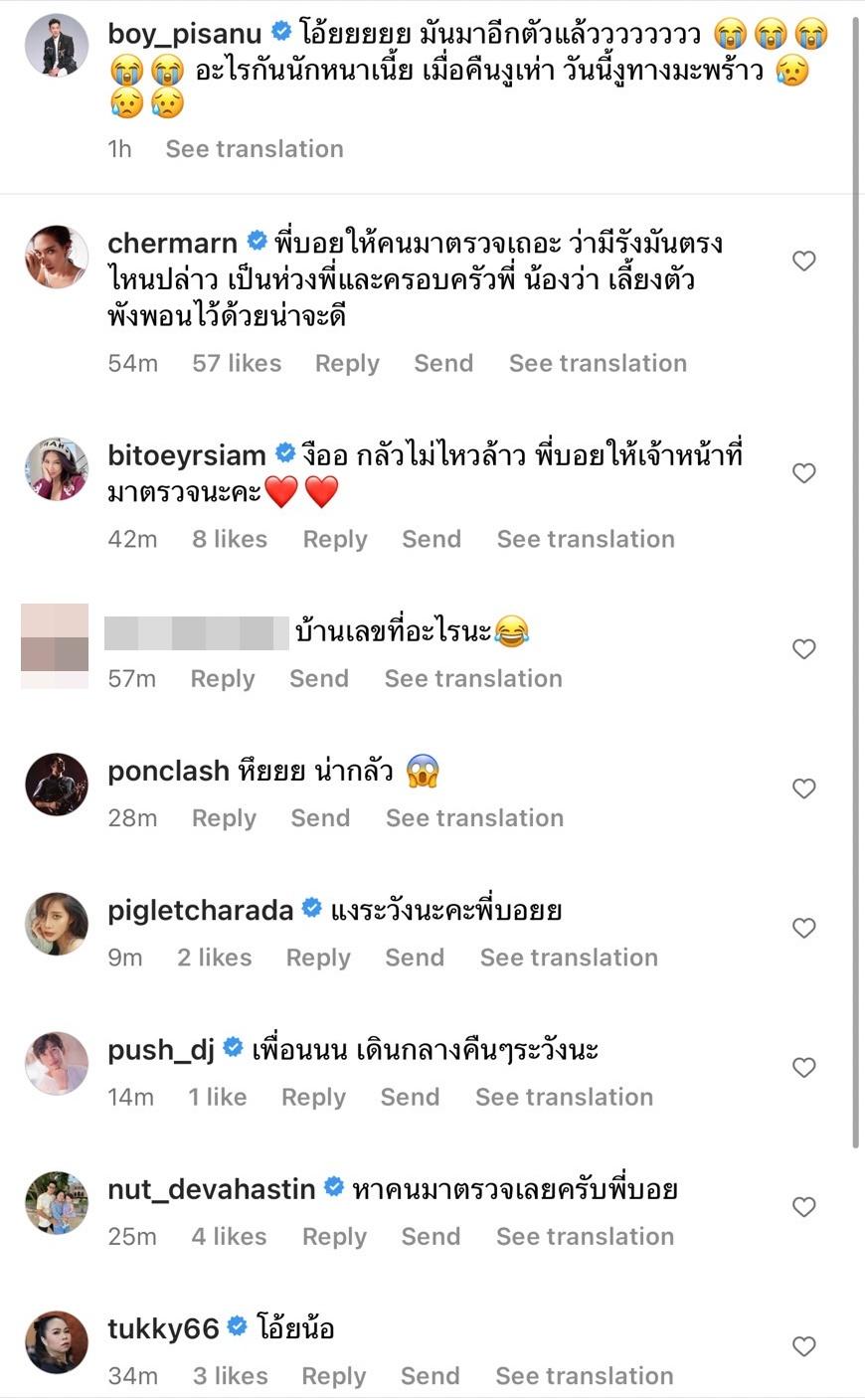865x1400 pixels.
Task: Open chermarn's profile avatar
Action: pyautogui.click(x=57, y=257)
